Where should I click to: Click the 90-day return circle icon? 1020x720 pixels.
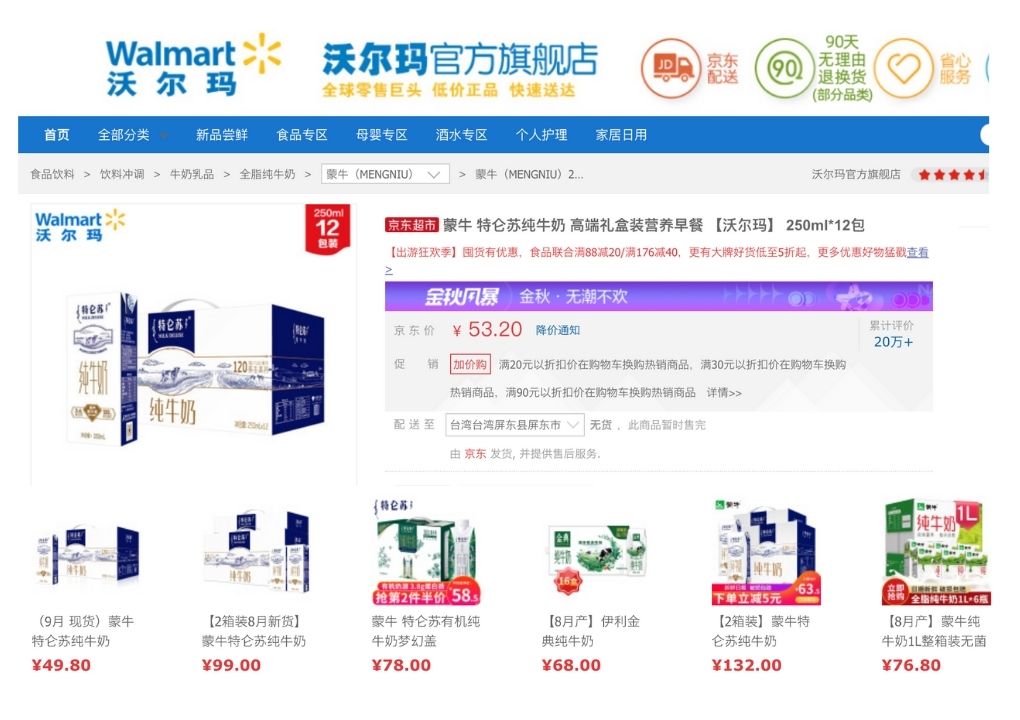784,68
